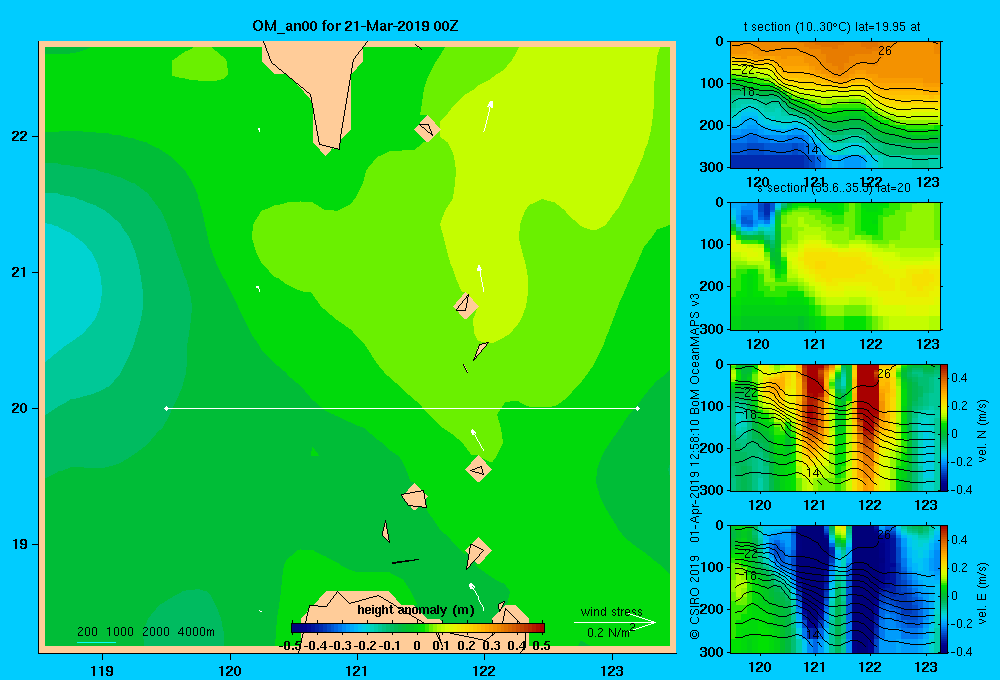Click the 100 depth label of t section
This screenshot has width=1000, height=680.
point(712,83)
